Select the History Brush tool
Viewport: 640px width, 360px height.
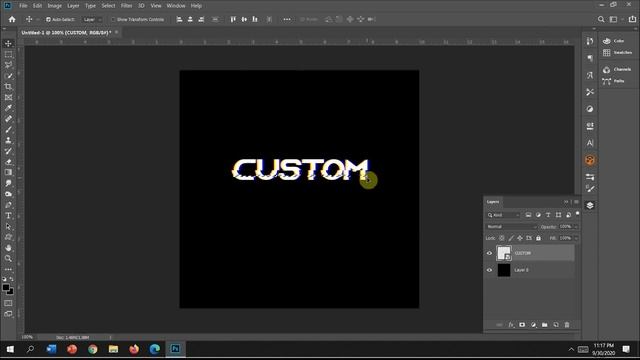[8, 151]
